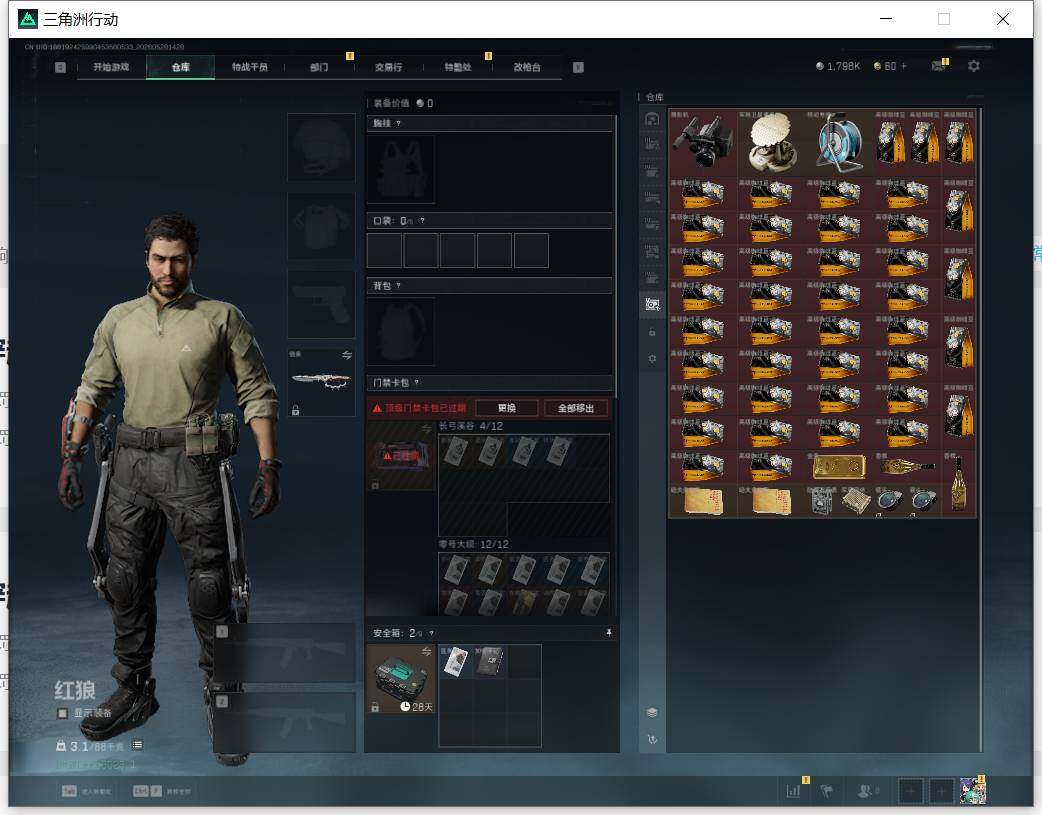Screen dimensions: 1042x815
Task: Open the warehouse sidebar gear icon
Action: (652, 358)
